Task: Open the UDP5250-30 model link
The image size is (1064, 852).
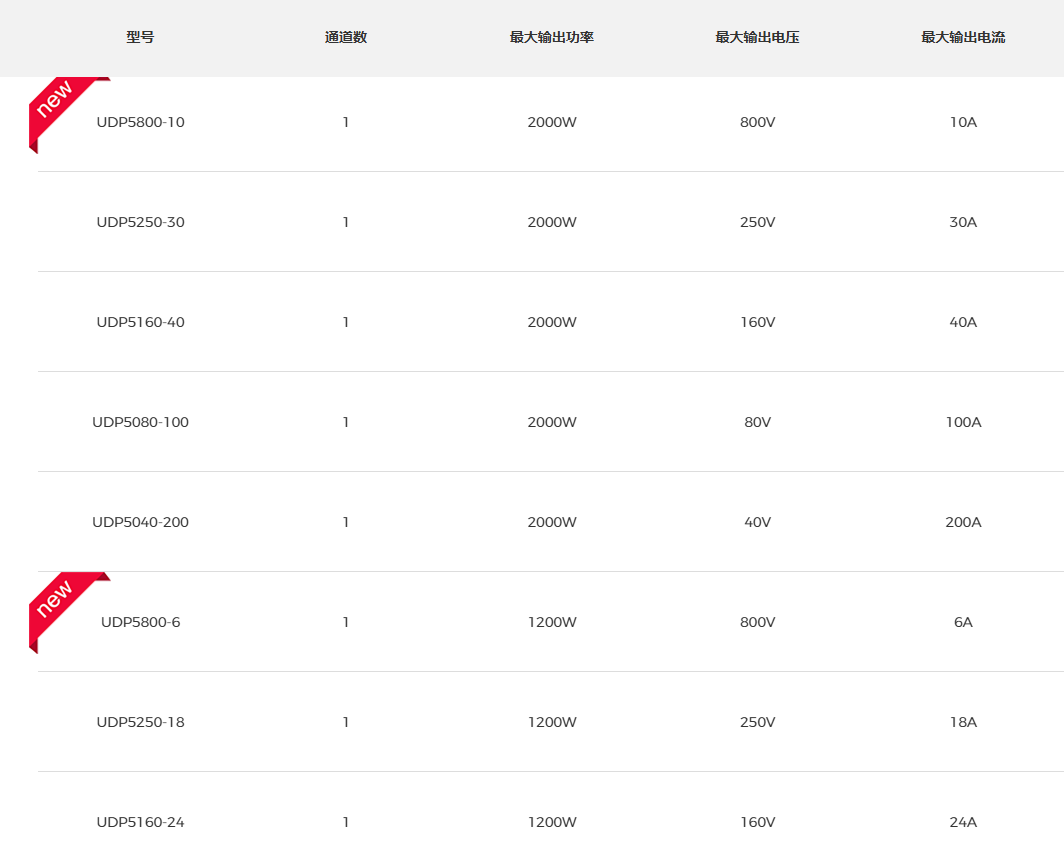Action: pyautogui.click(x=140, y=222)
